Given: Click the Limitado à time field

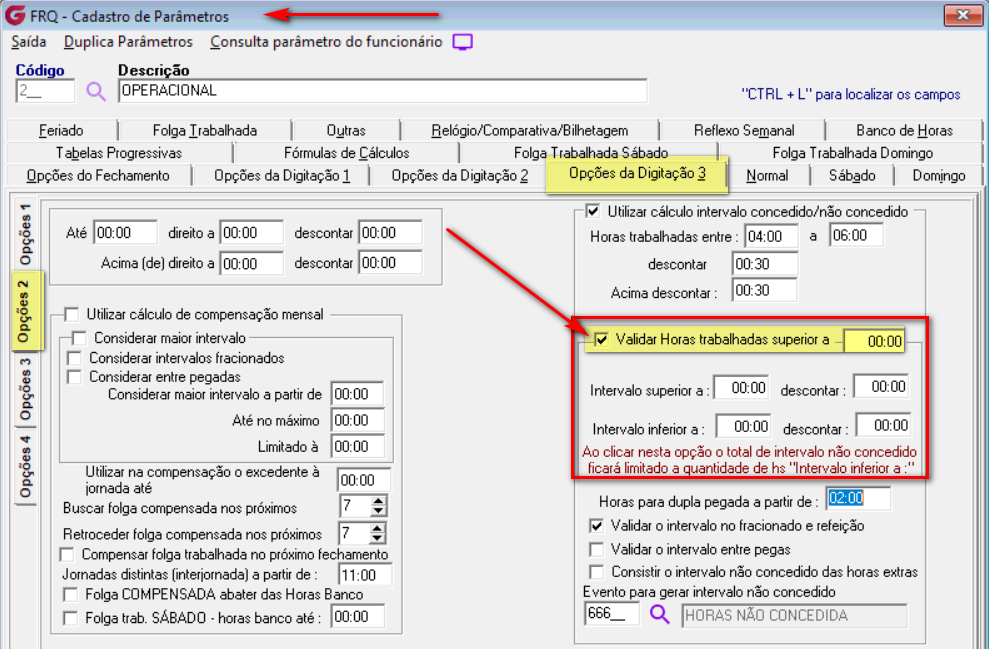Looking at the screenshot, I should click(357, 447).
